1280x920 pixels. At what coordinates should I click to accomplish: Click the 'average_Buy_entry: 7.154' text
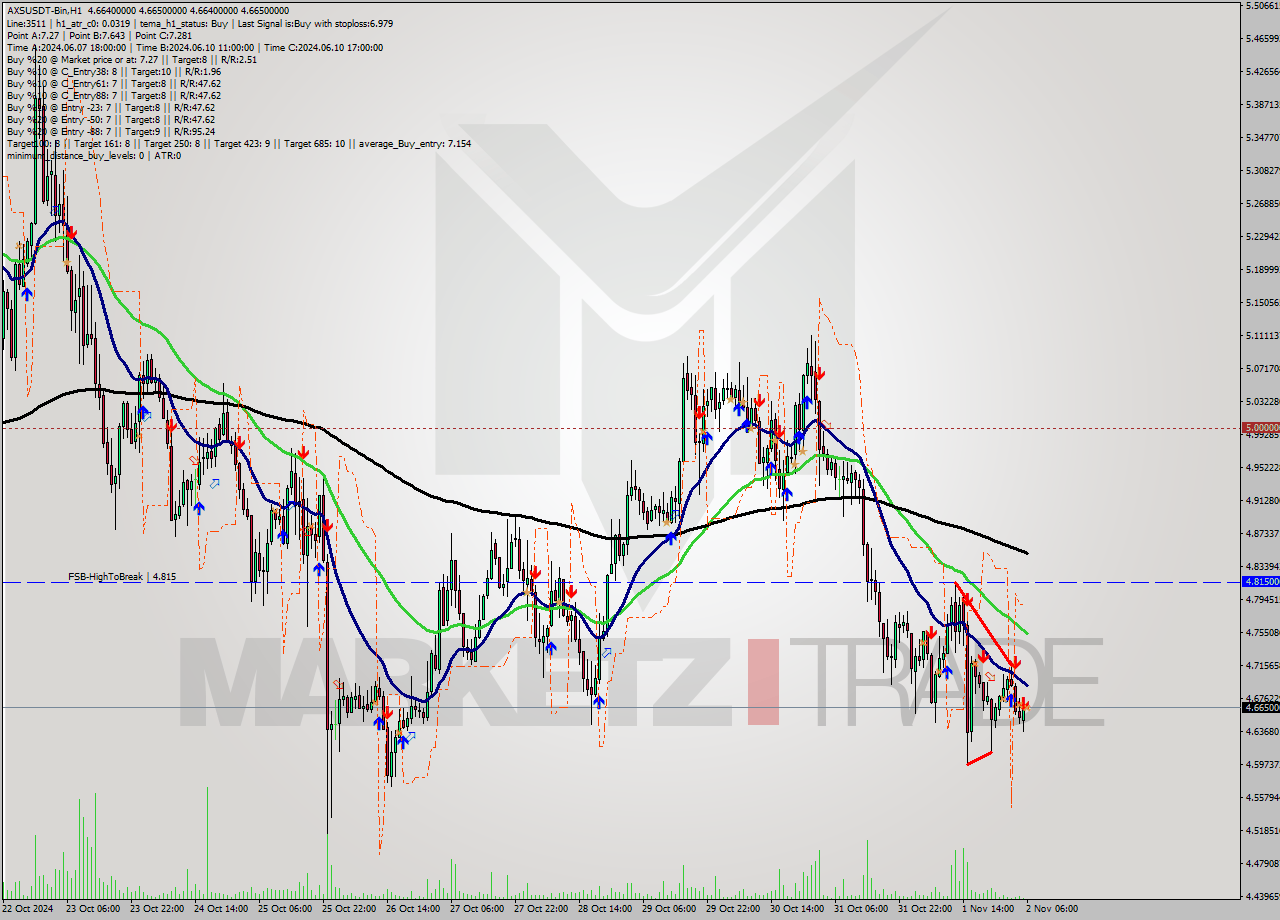(x=415, y=143)
